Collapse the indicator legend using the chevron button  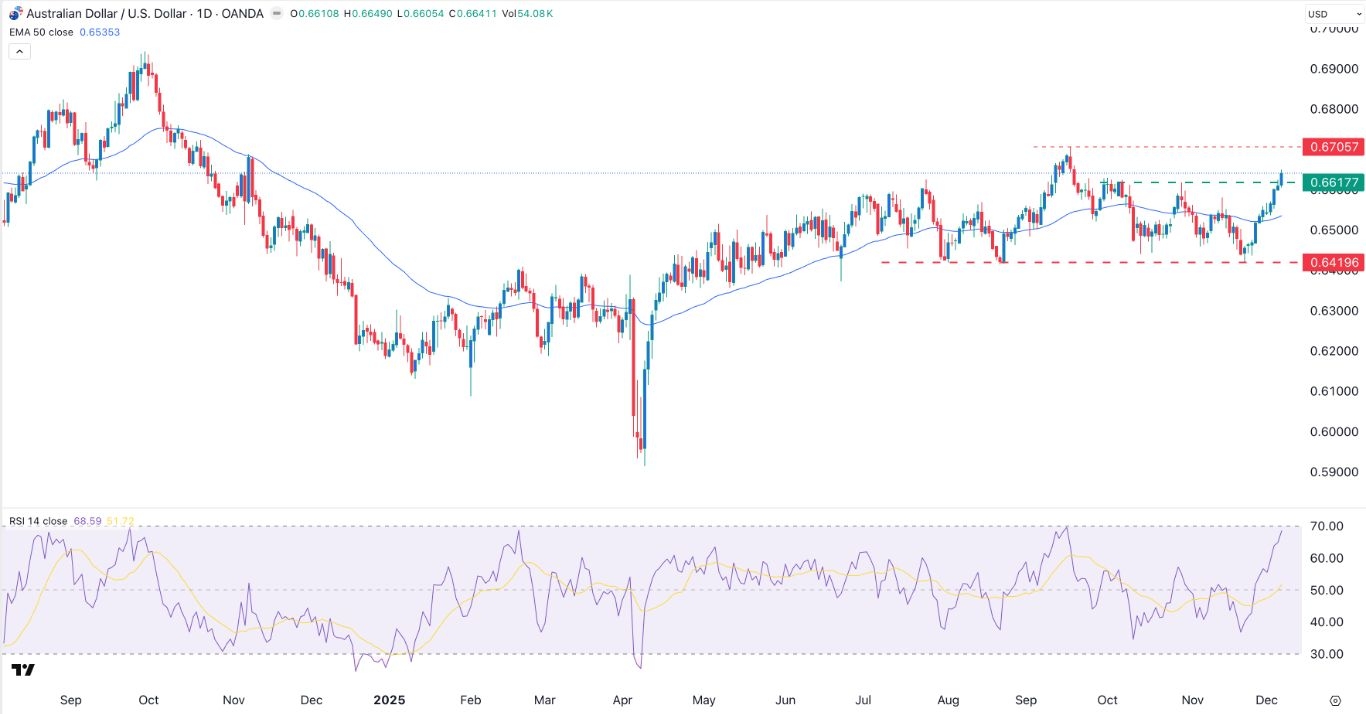click(19, 50)
